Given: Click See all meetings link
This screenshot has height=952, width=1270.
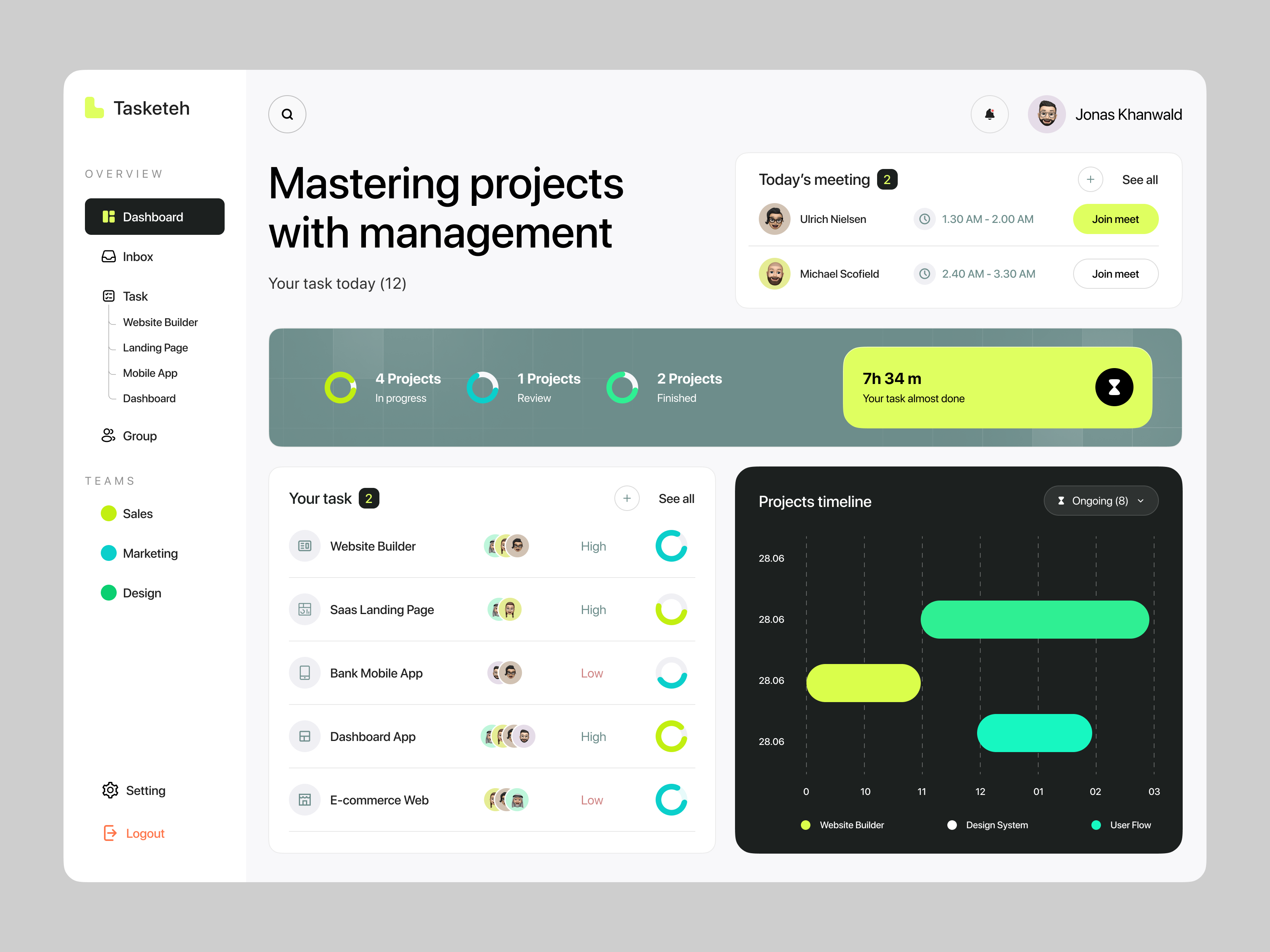Looking at the screenshot, I should pos(1139,180).
